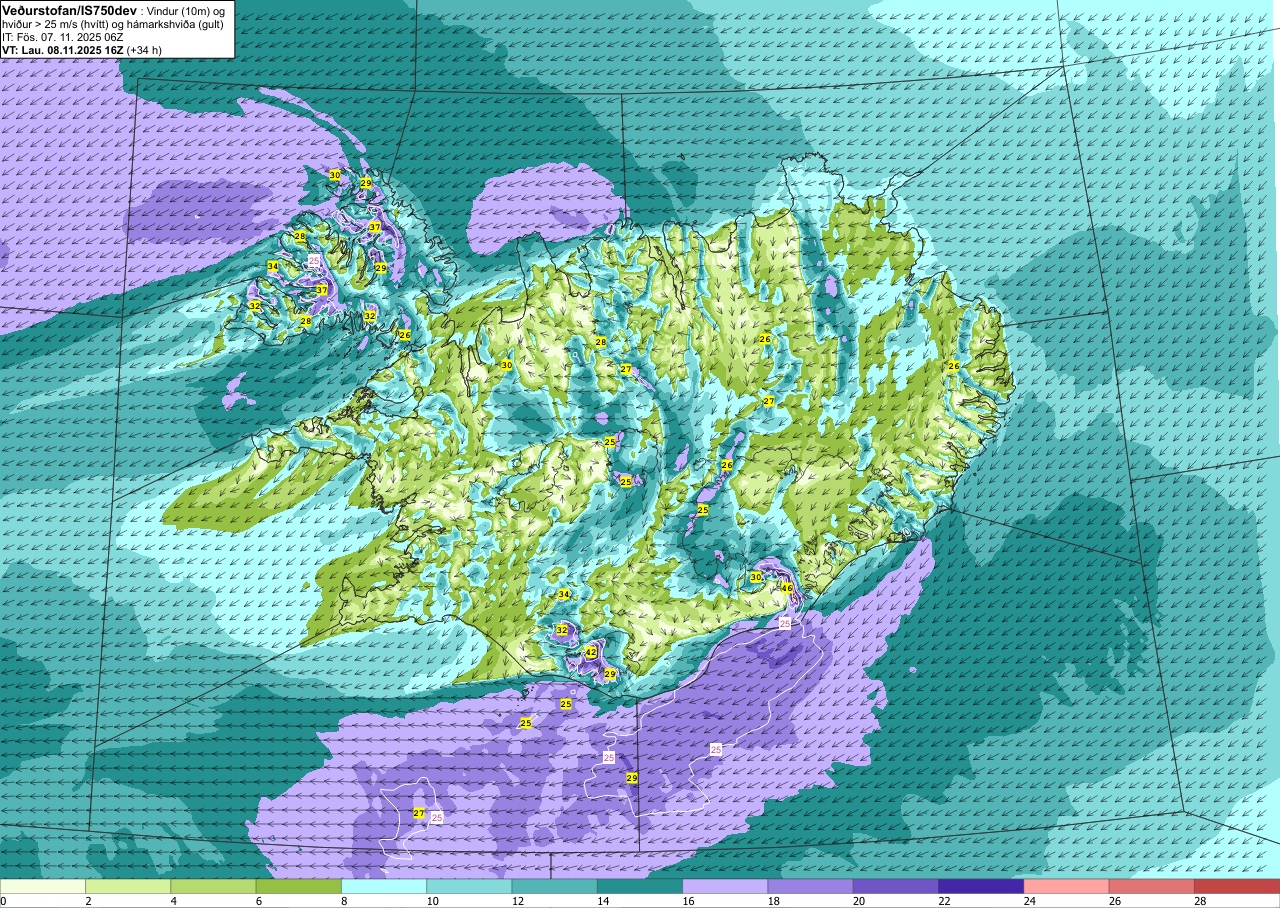Click the yellow gust label 46
Viewport: 1280px width, 908px height.
point(787,589)
